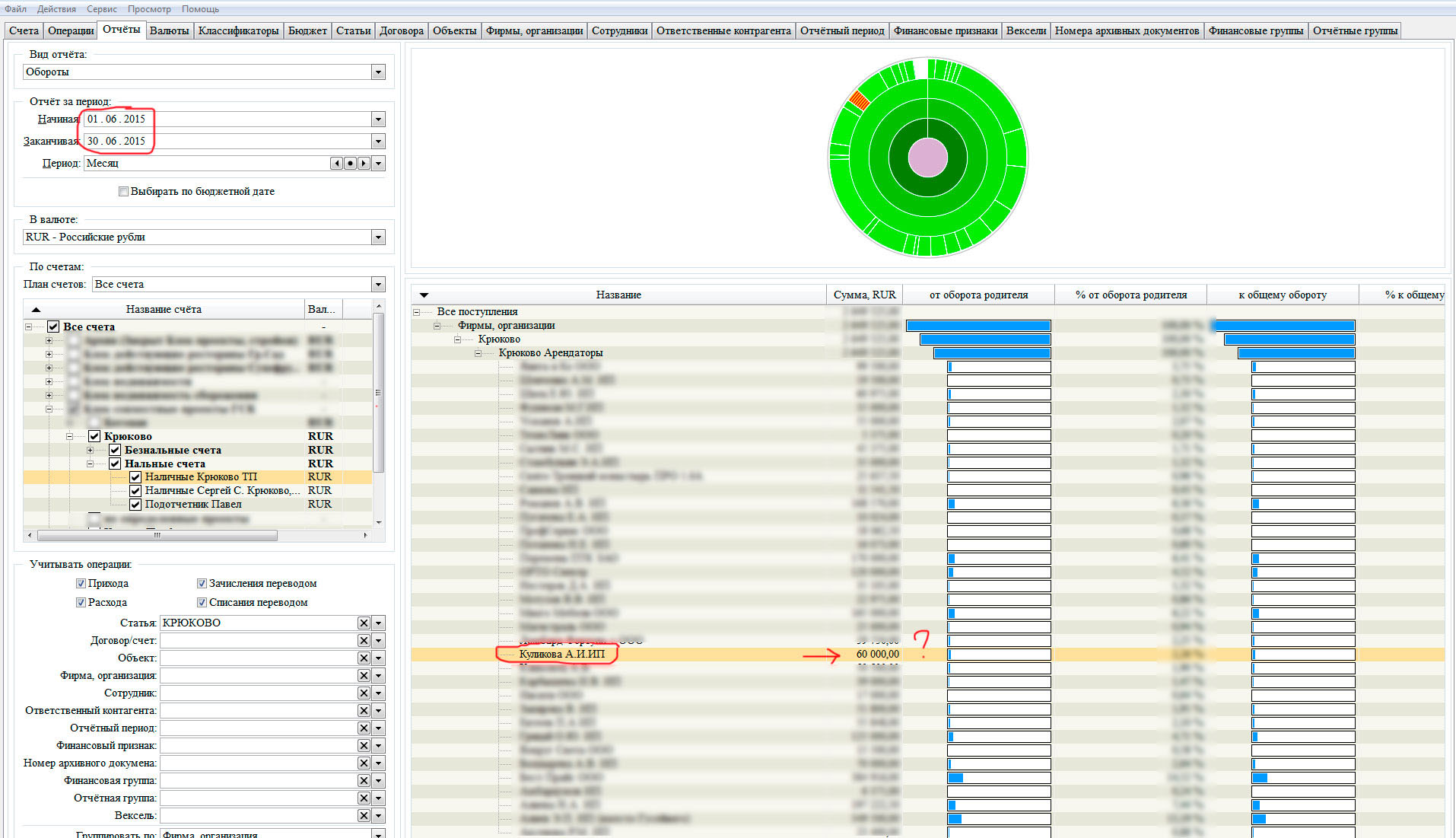Clear the Сотрудник filter with X button
Screen dimensions: 1456x838
364,693
